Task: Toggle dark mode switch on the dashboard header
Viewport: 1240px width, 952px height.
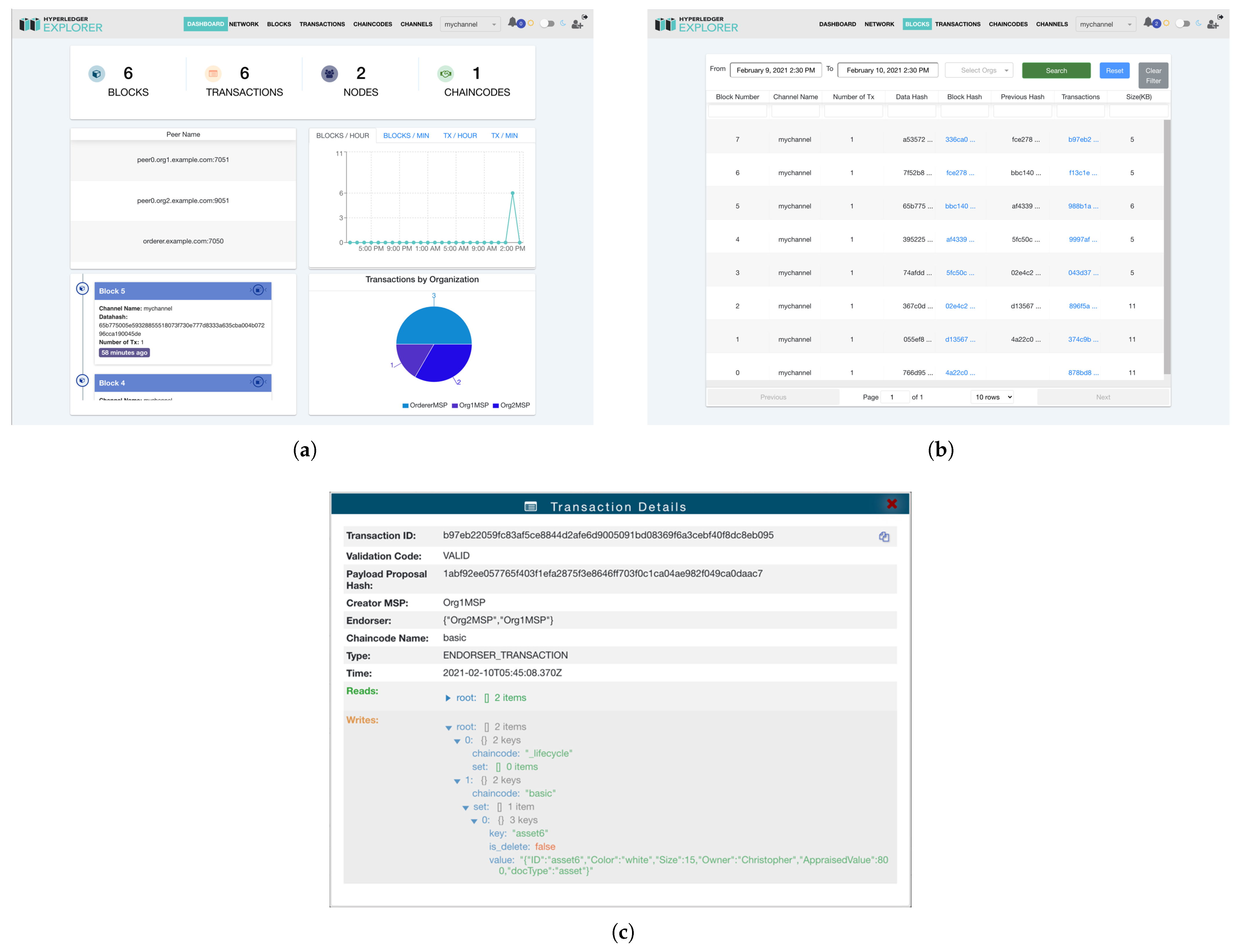Action: coord(547,24)
